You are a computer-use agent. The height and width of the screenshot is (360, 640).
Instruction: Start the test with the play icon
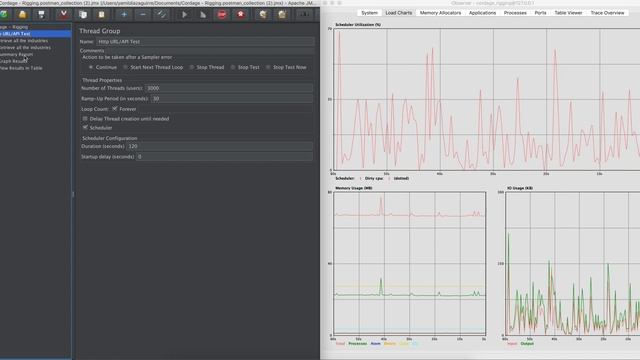pos(184,15)
